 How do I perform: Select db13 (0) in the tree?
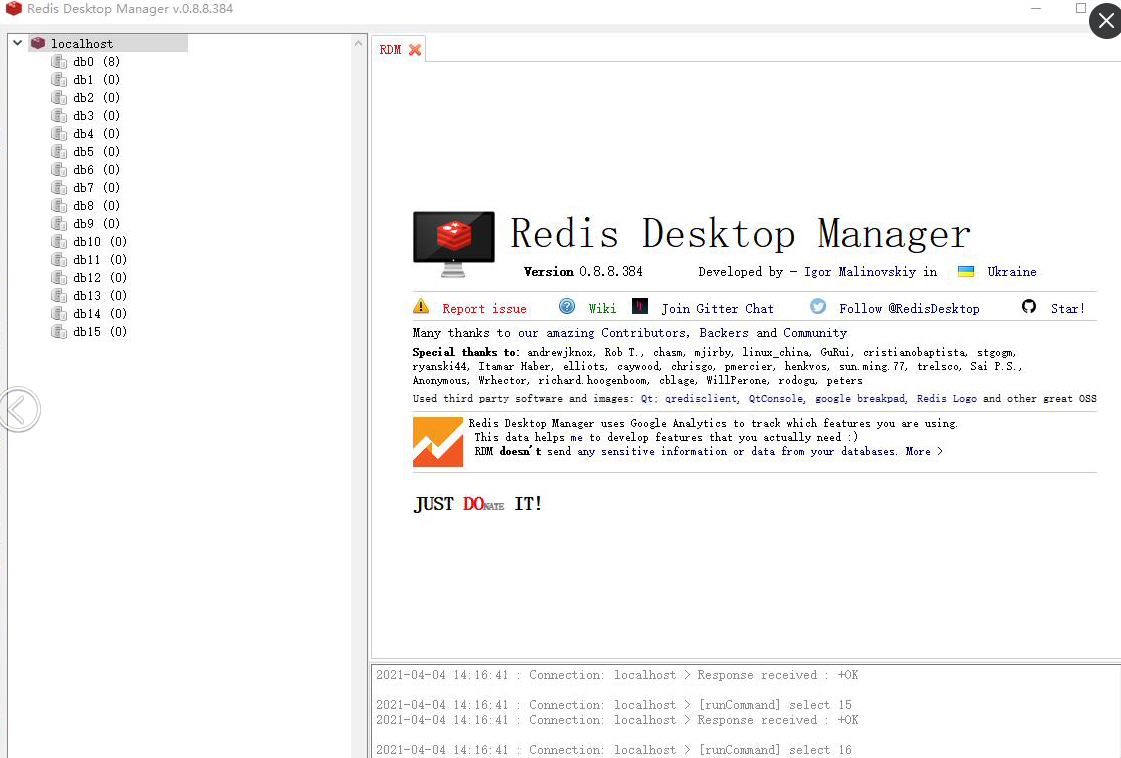100,295
